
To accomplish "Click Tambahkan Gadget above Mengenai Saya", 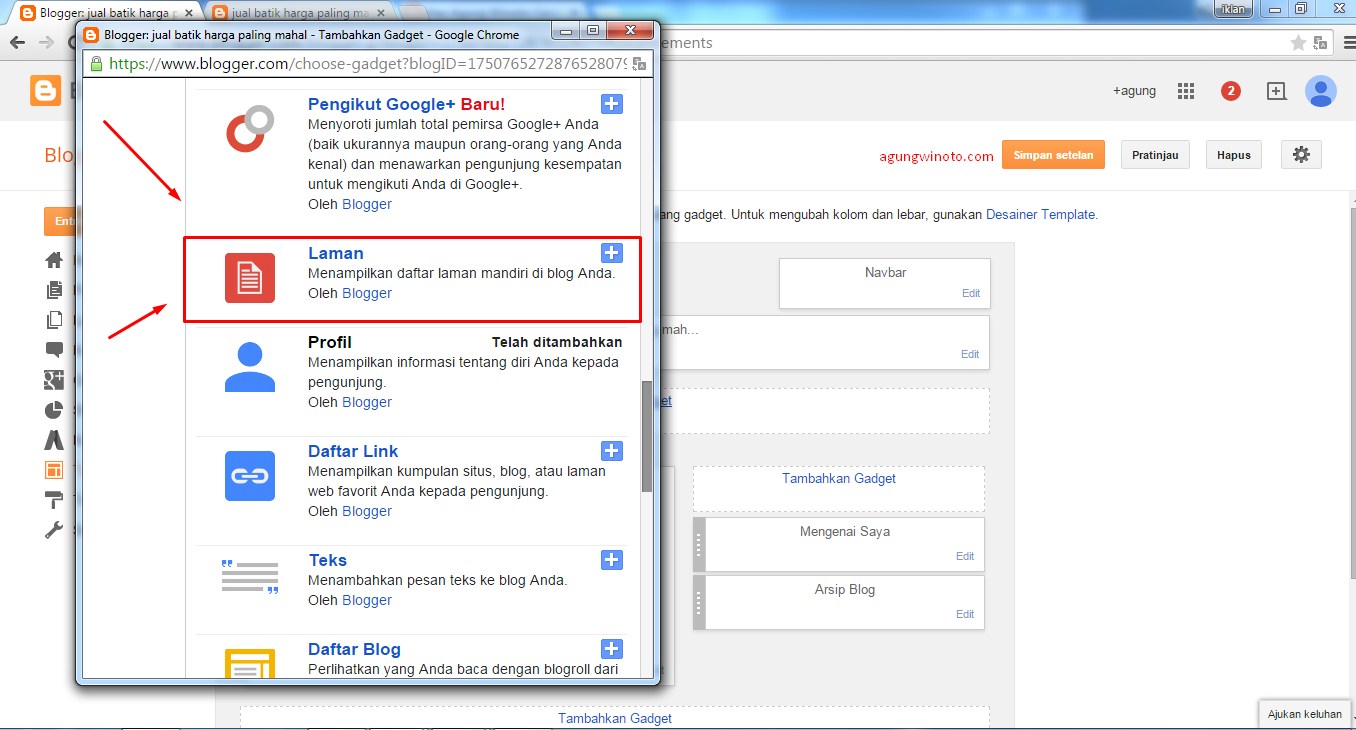I will pyautogui.click(x=839, y=478).
